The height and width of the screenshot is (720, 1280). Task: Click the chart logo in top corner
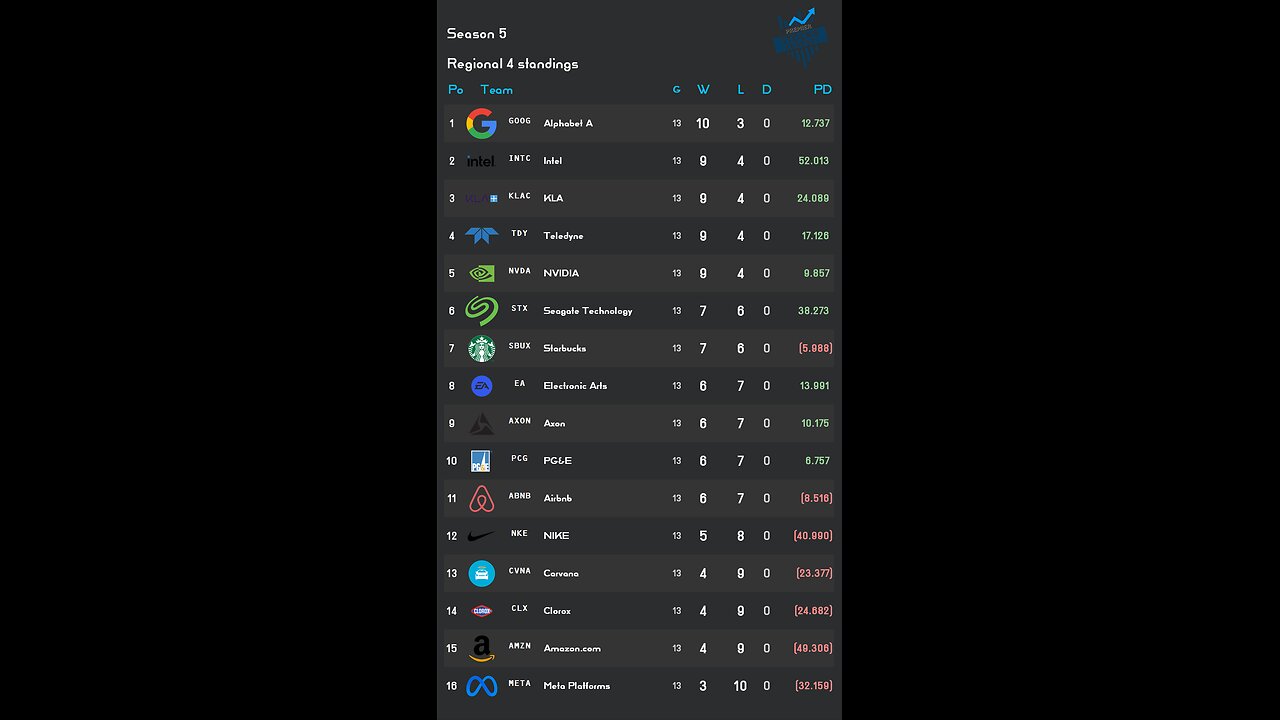click(801, 37)
